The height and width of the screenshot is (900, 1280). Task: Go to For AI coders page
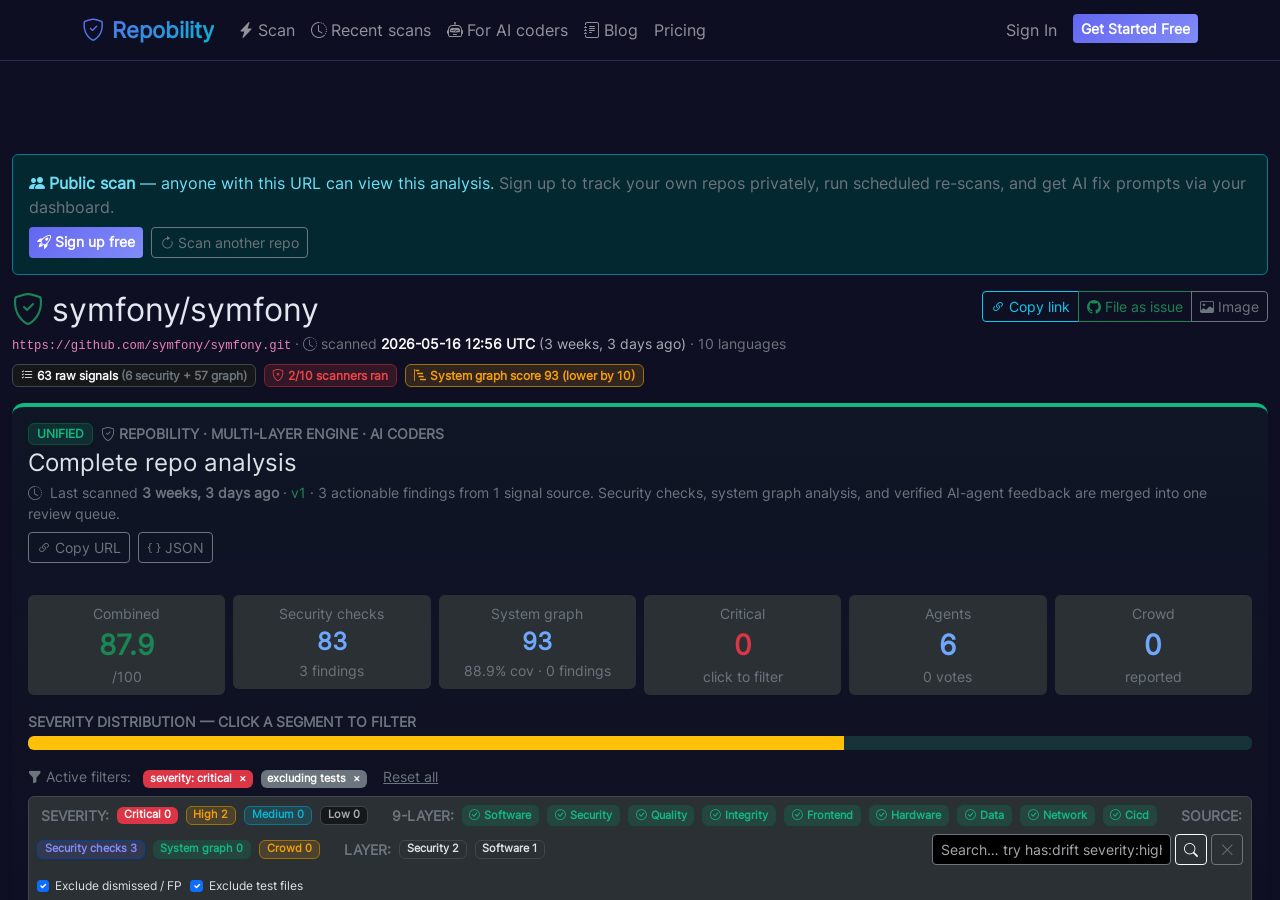click(507, 30)
